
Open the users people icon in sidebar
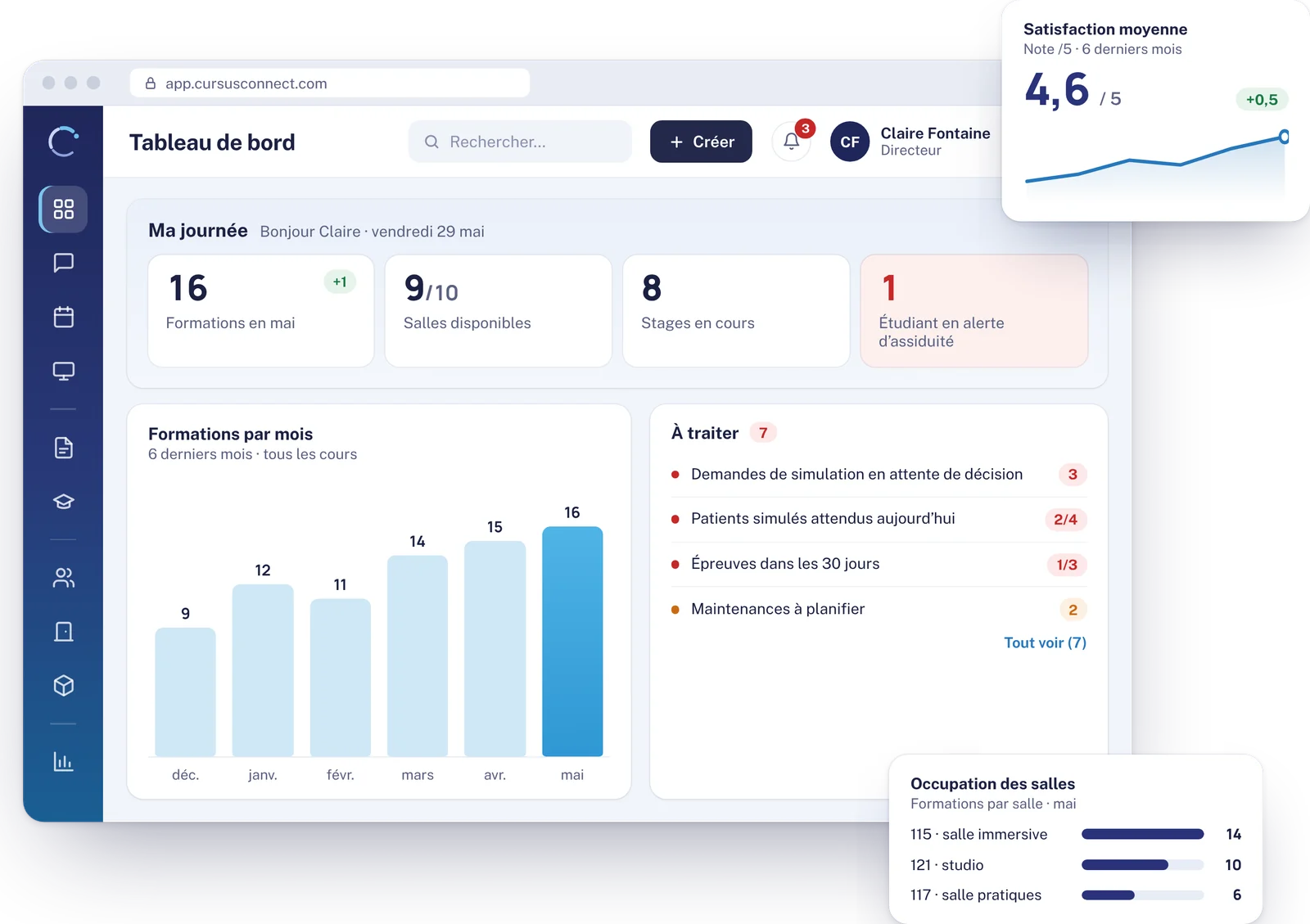click(x=63, y=578)
